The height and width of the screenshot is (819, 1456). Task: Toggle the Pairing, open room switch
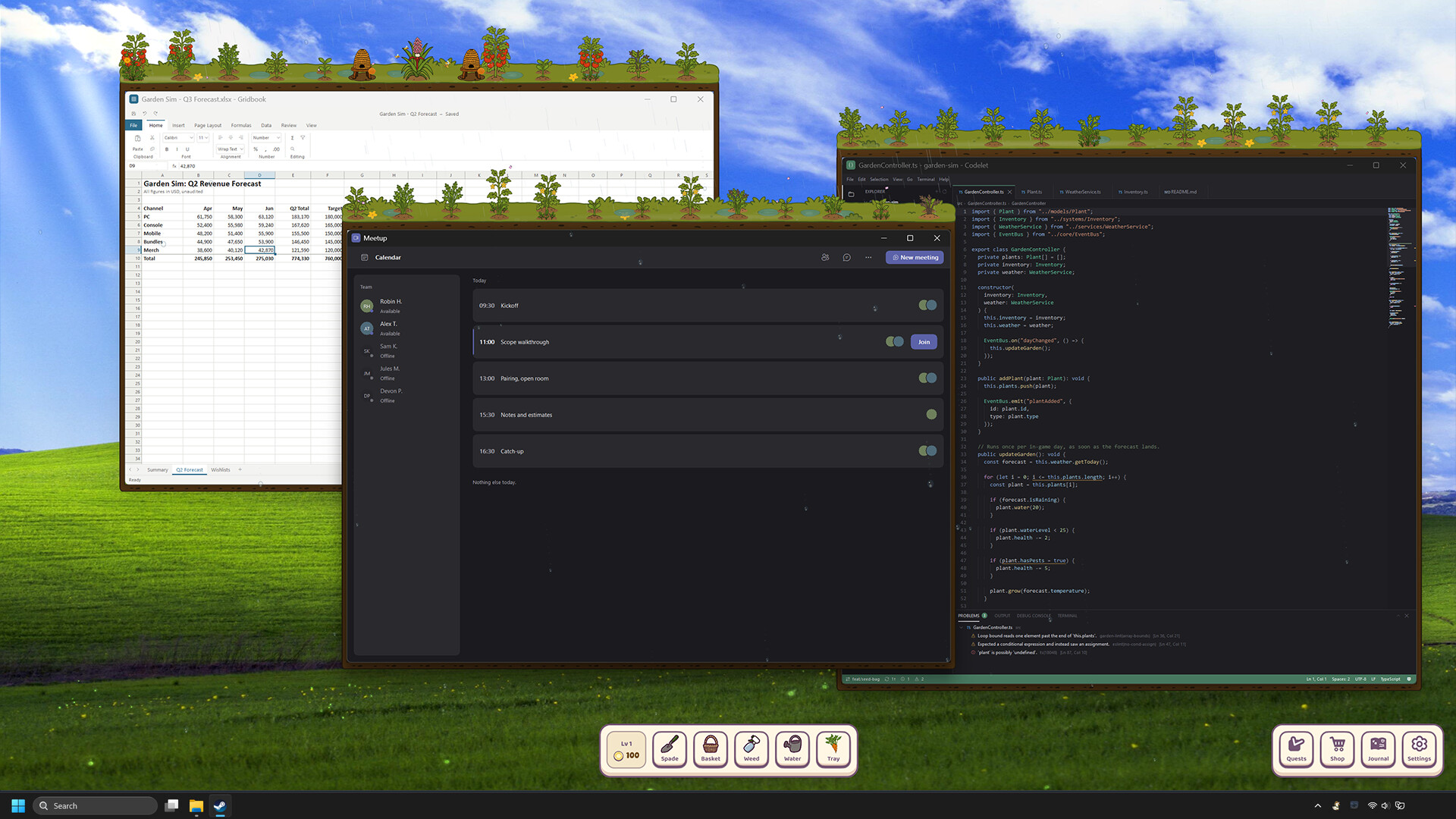927,378
